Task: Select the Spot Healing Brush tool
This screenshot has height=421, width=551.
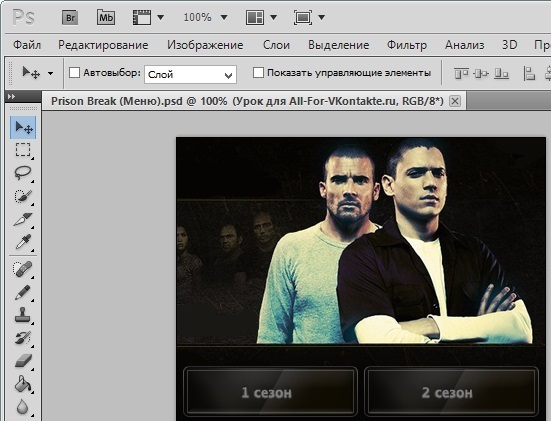Action: tap(23, 270)
